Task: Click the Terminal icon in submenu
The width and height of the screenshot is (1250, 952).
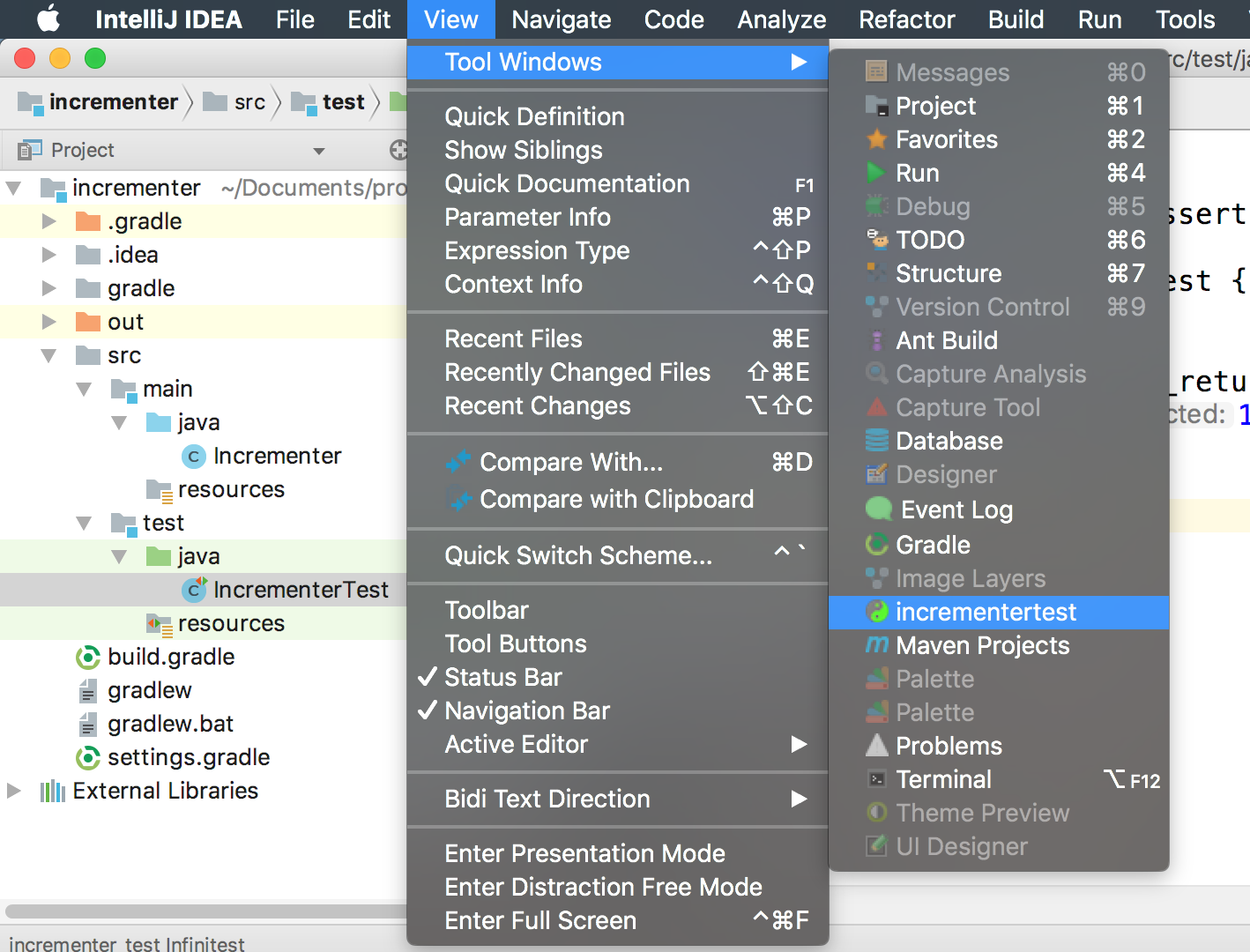Action: (876, 779)
